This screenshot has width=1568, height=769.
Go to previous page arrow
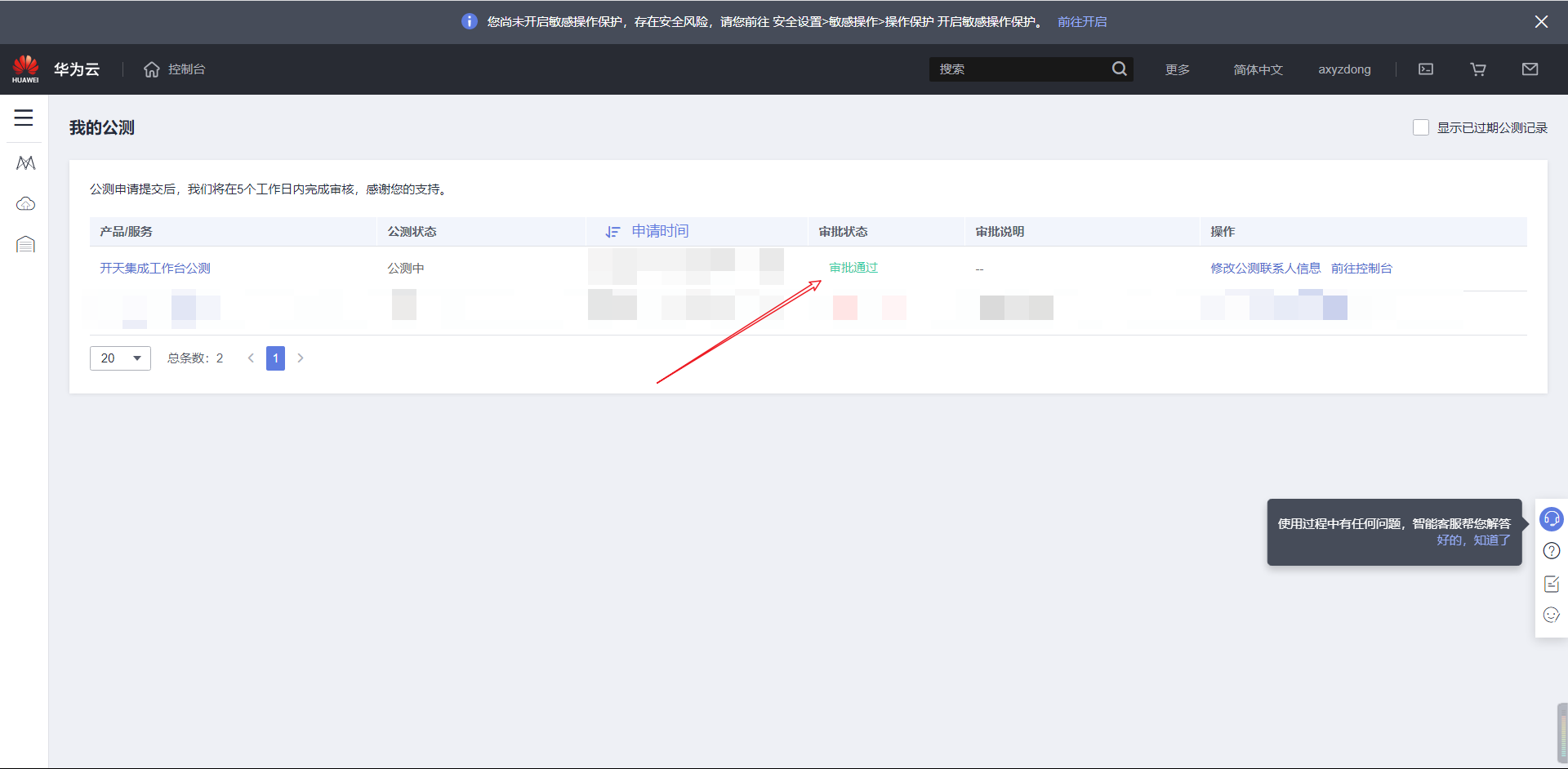(x=251, y=358)
